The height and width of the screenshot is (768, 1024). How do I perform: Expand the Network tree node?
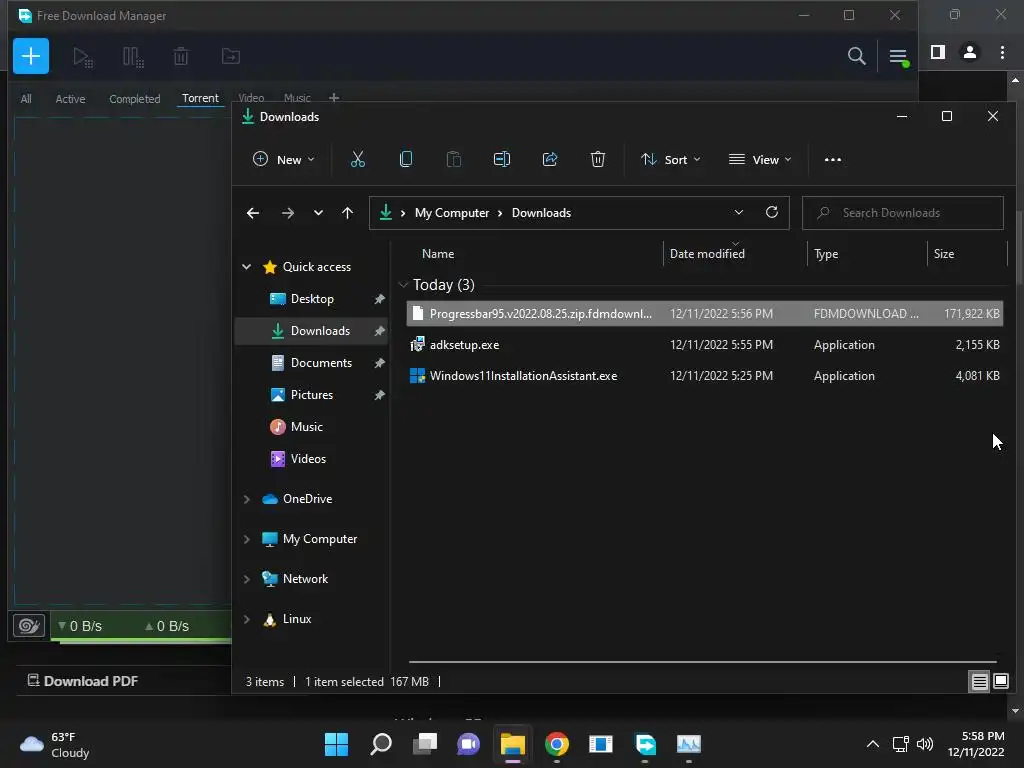click(x=247, y=579)
